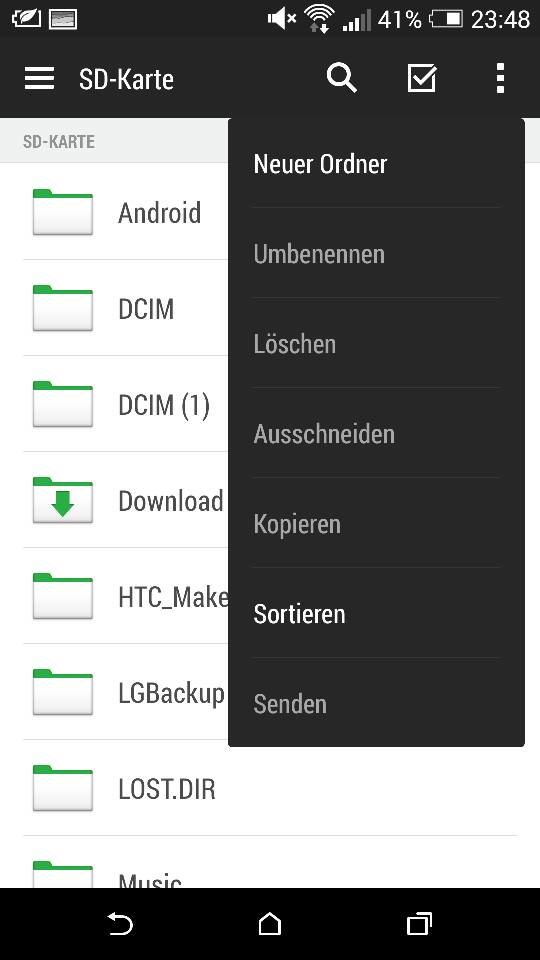Viewport: 540px width, 960px height.
Task: Open the hamburger navigation menu
Action: coord(39,79)
